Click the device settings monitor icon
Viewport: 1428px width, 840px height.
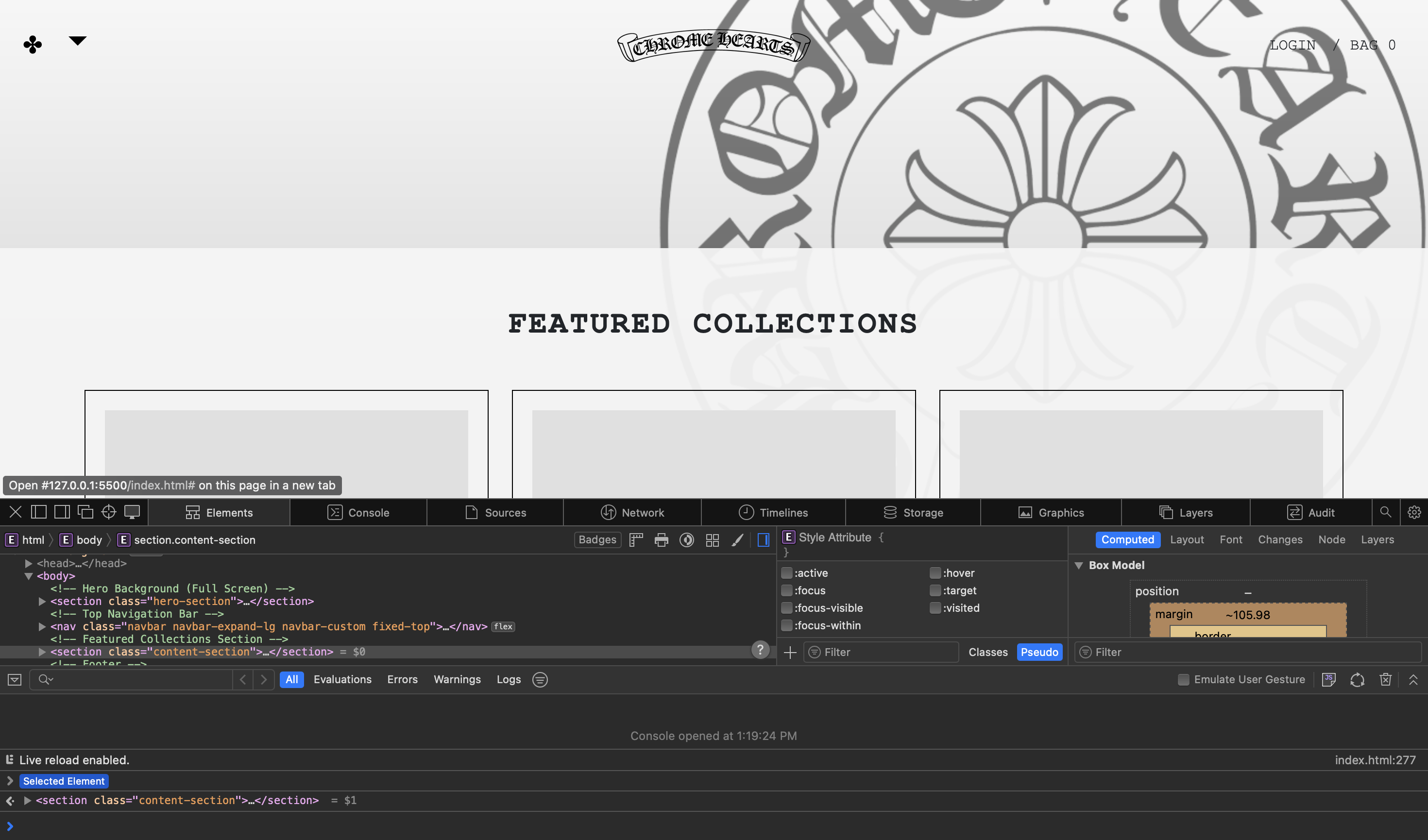coord(132,512)
